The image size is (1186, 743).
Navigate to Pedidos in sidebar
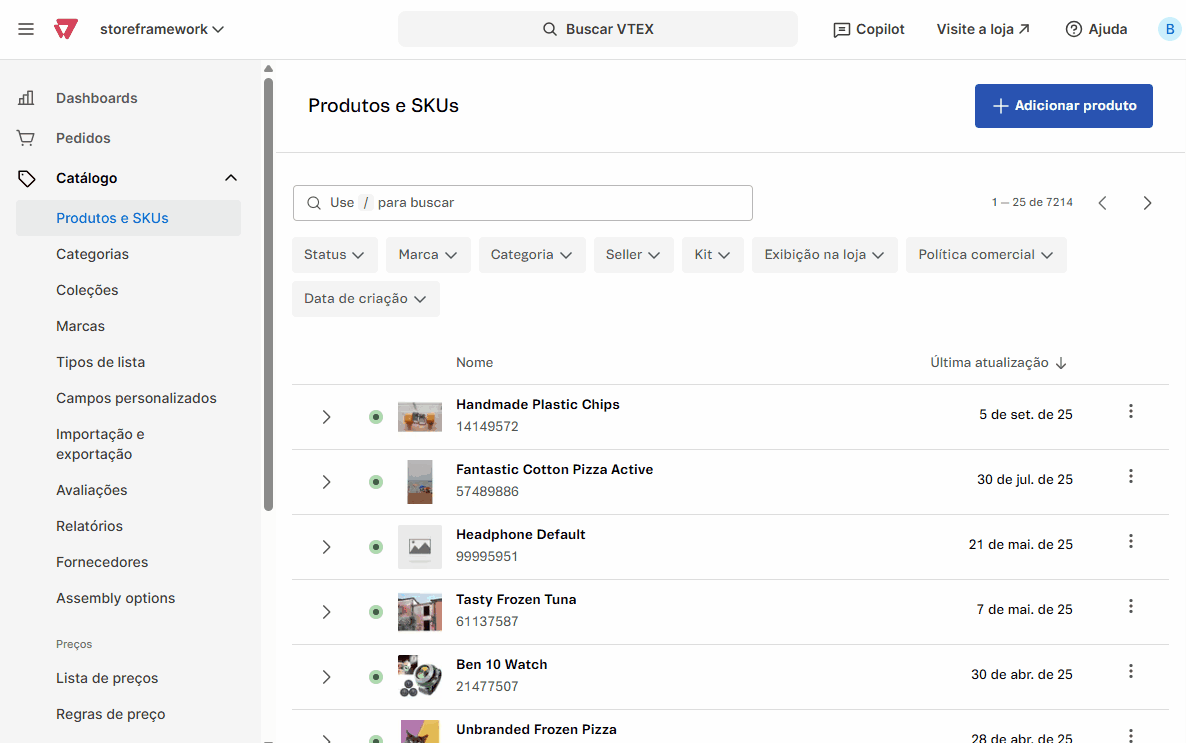[x=83, y=138]
